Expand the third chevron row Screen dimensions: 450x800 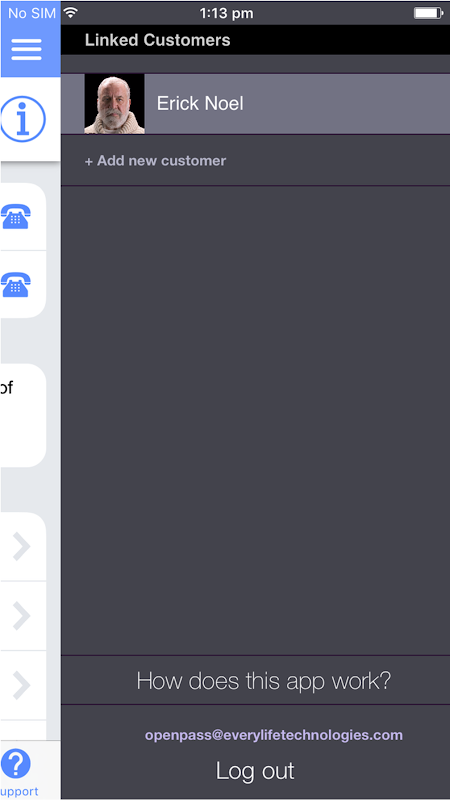[x=23, y=685]
